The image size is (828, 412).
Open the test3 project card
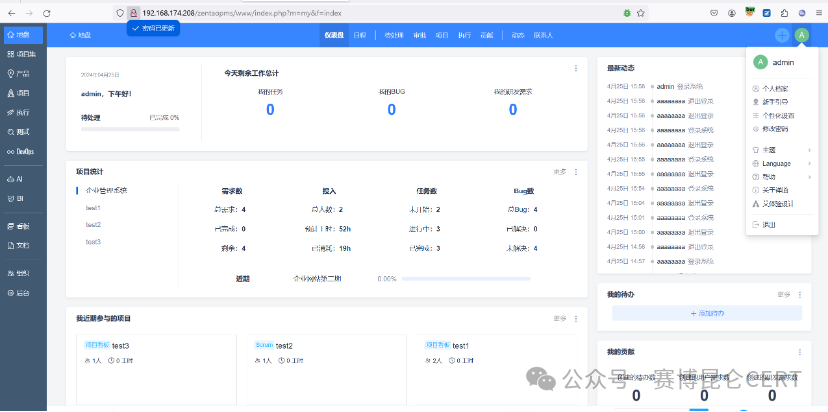(x=156, y=369)
